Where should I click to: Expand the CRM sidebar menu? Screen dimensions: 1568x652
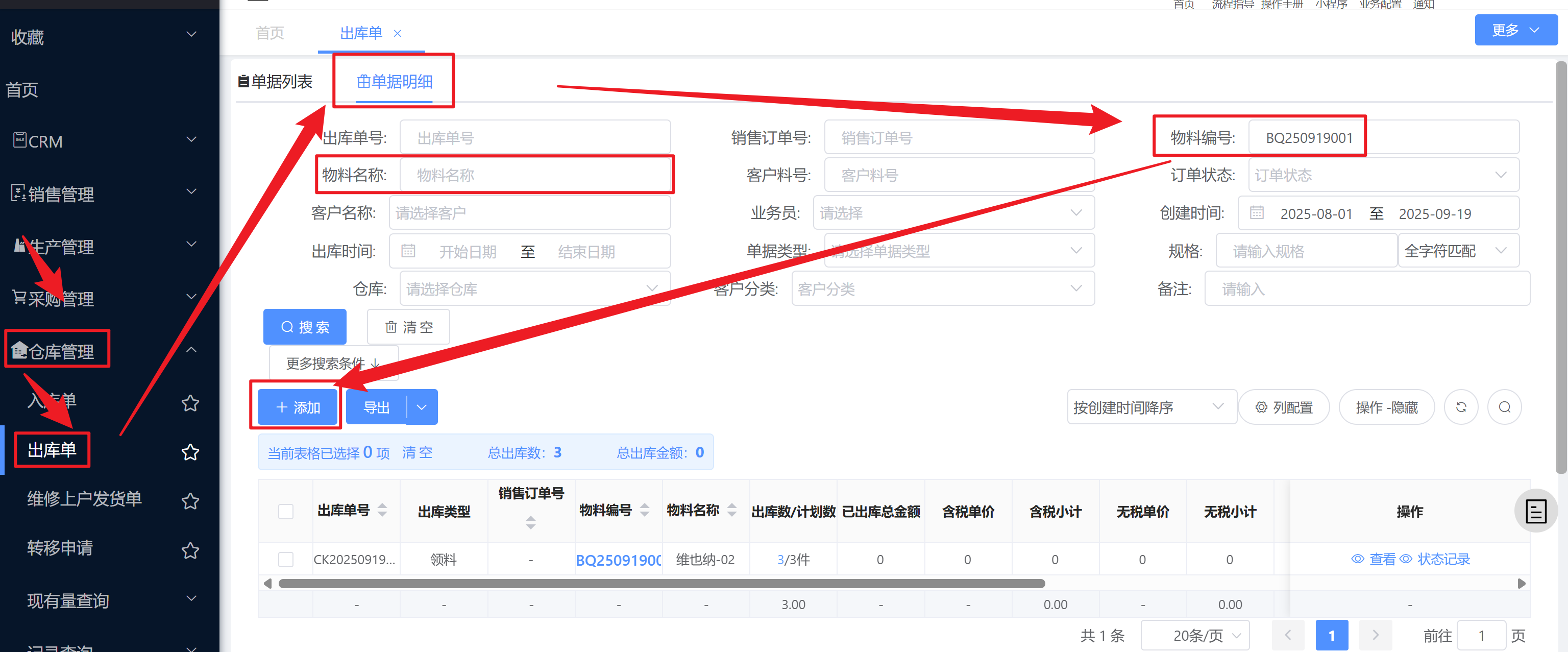191,139
